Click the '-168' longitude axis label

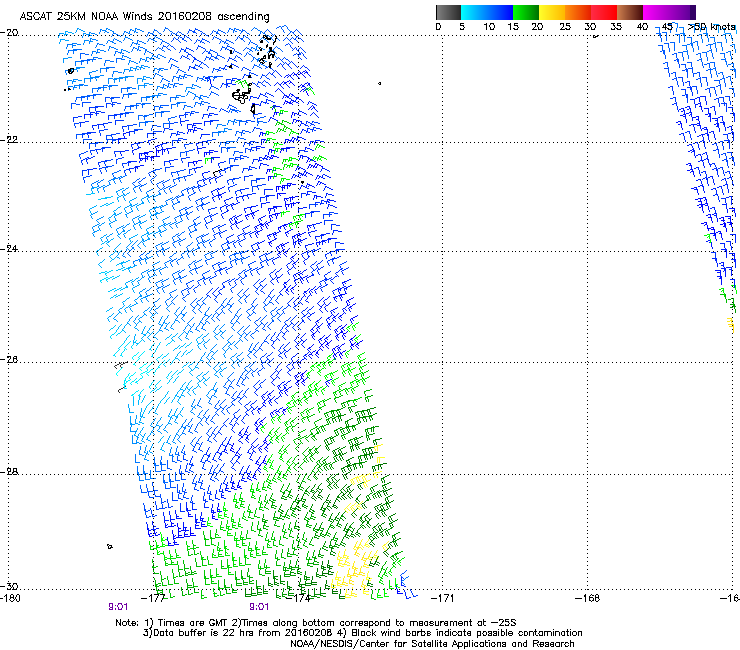588,598
